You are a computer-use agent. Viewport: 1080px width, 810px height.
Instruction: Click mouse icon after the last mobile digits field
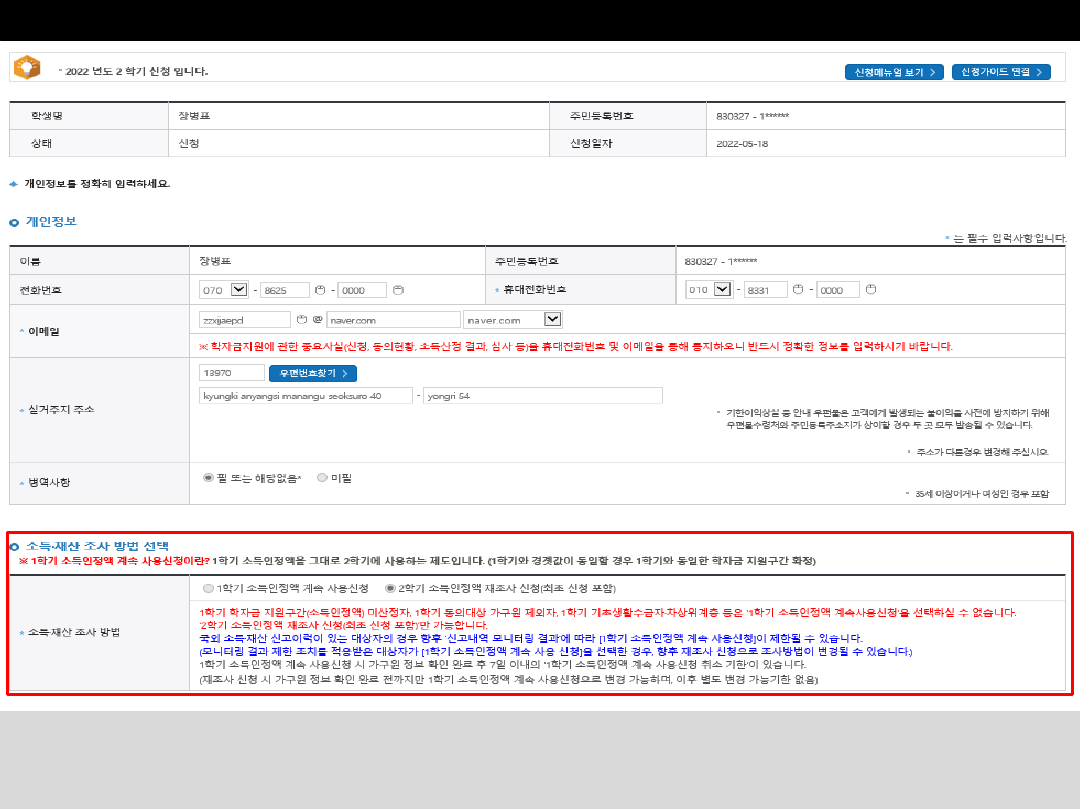[x=870, y=290]
